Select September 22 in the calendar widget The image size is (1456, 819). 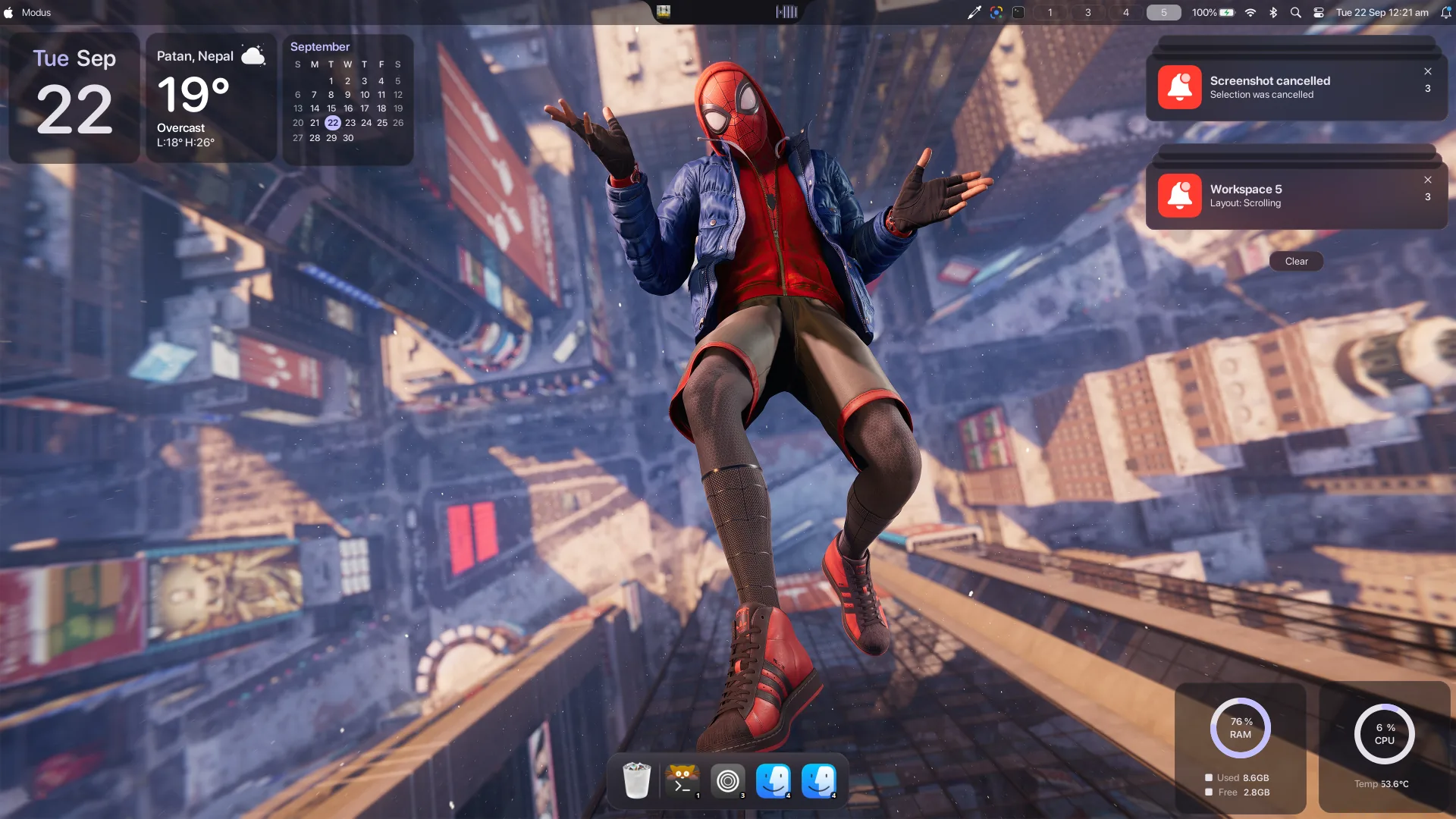(332, 122)
